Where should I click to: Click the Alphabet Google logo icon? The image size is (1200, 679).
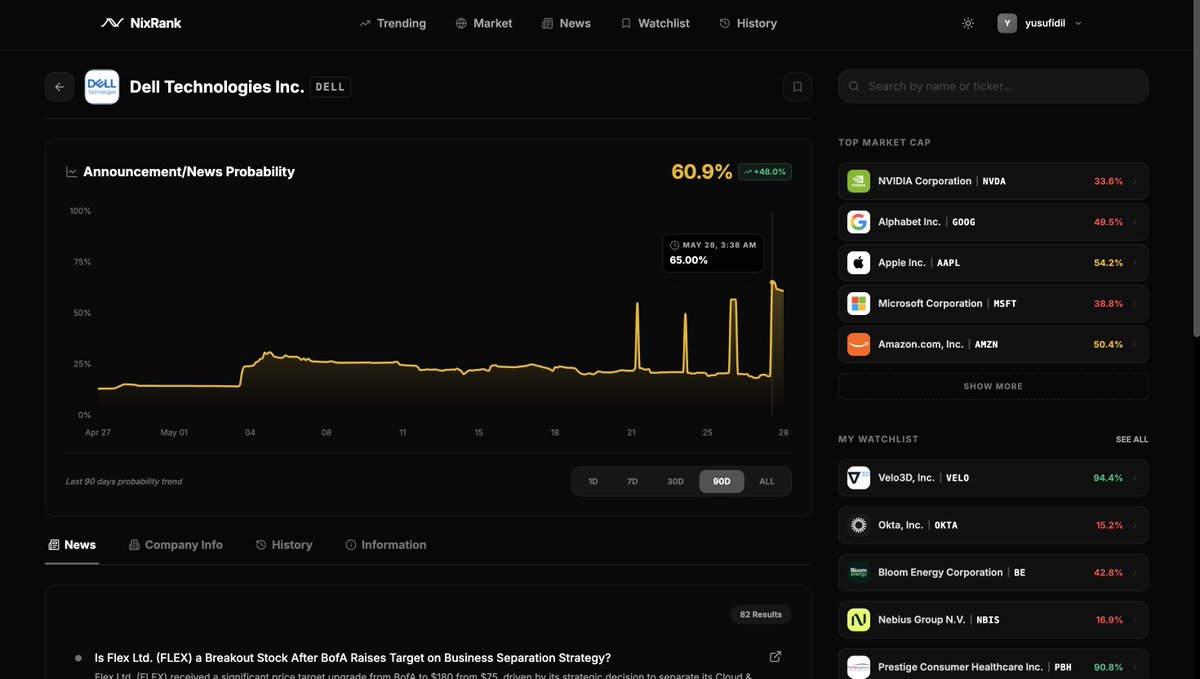point(858,222)
